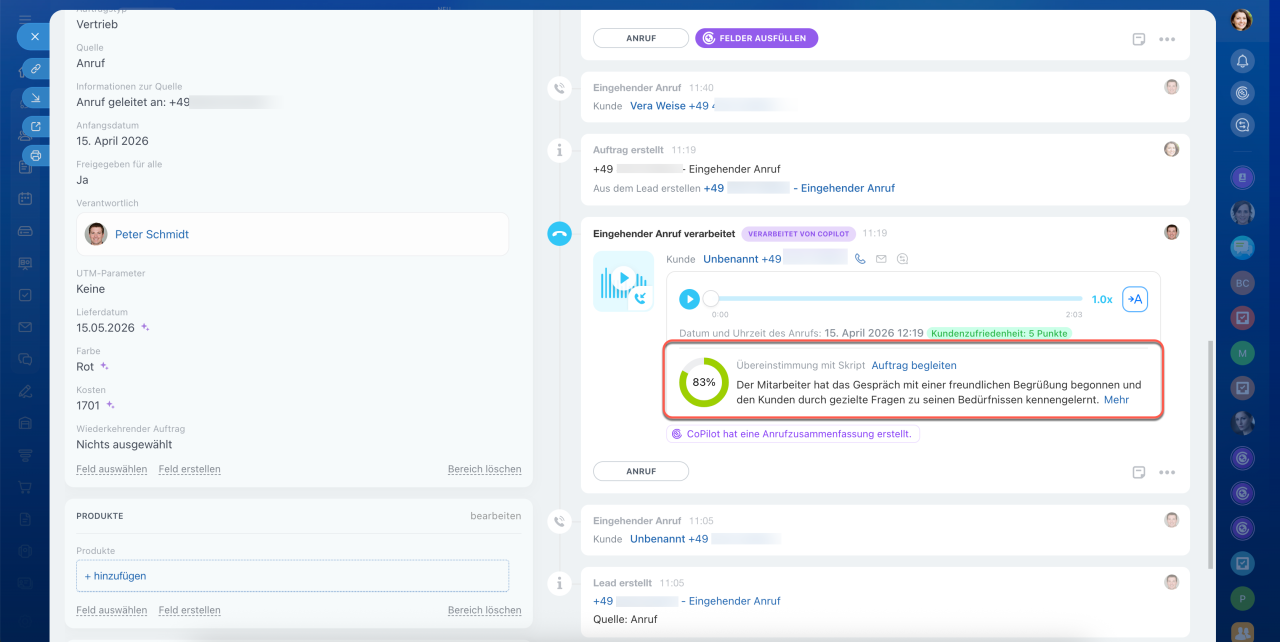Click the phone icon beside Unbenannt customer
Screen dimensions: 1280x642
(x=860, y=259)
